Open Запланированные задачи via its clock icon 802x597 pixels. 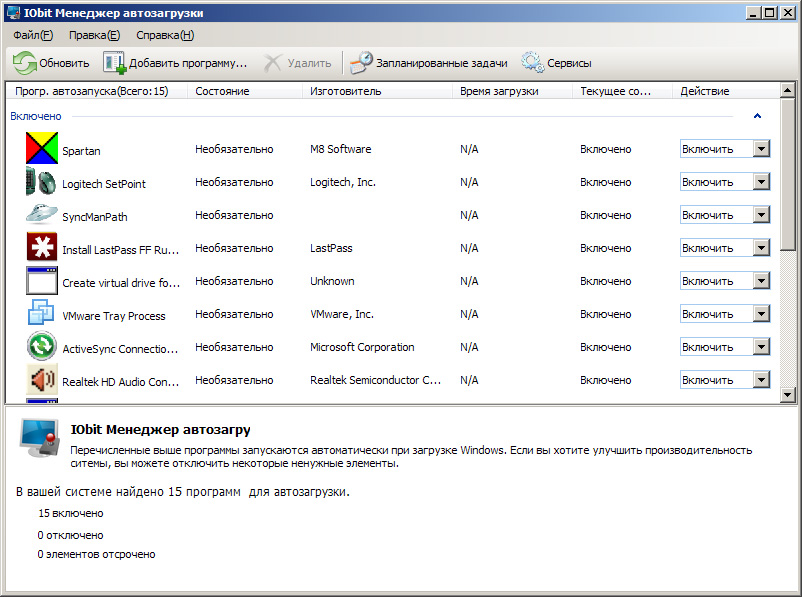pyautogui.click(x=361, y=63)
